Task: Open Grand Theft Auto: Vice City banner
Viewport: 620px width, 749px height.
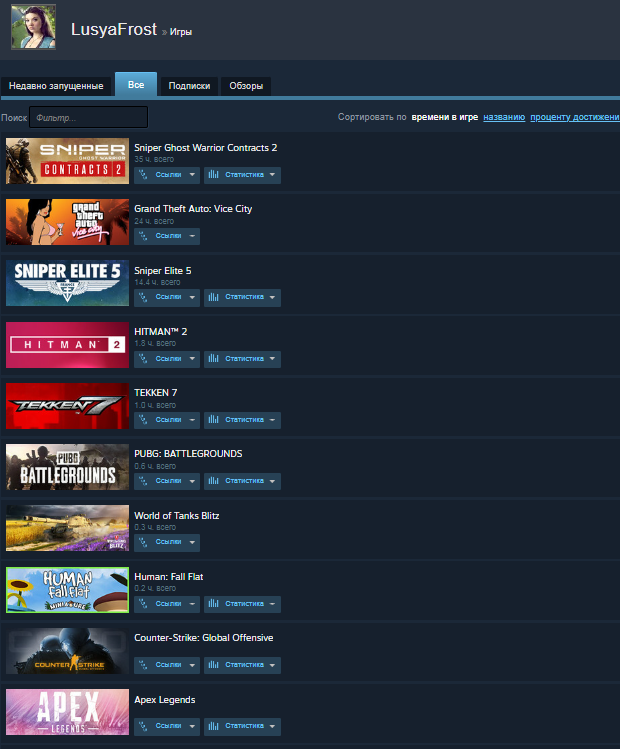Action: pos(67,222)
